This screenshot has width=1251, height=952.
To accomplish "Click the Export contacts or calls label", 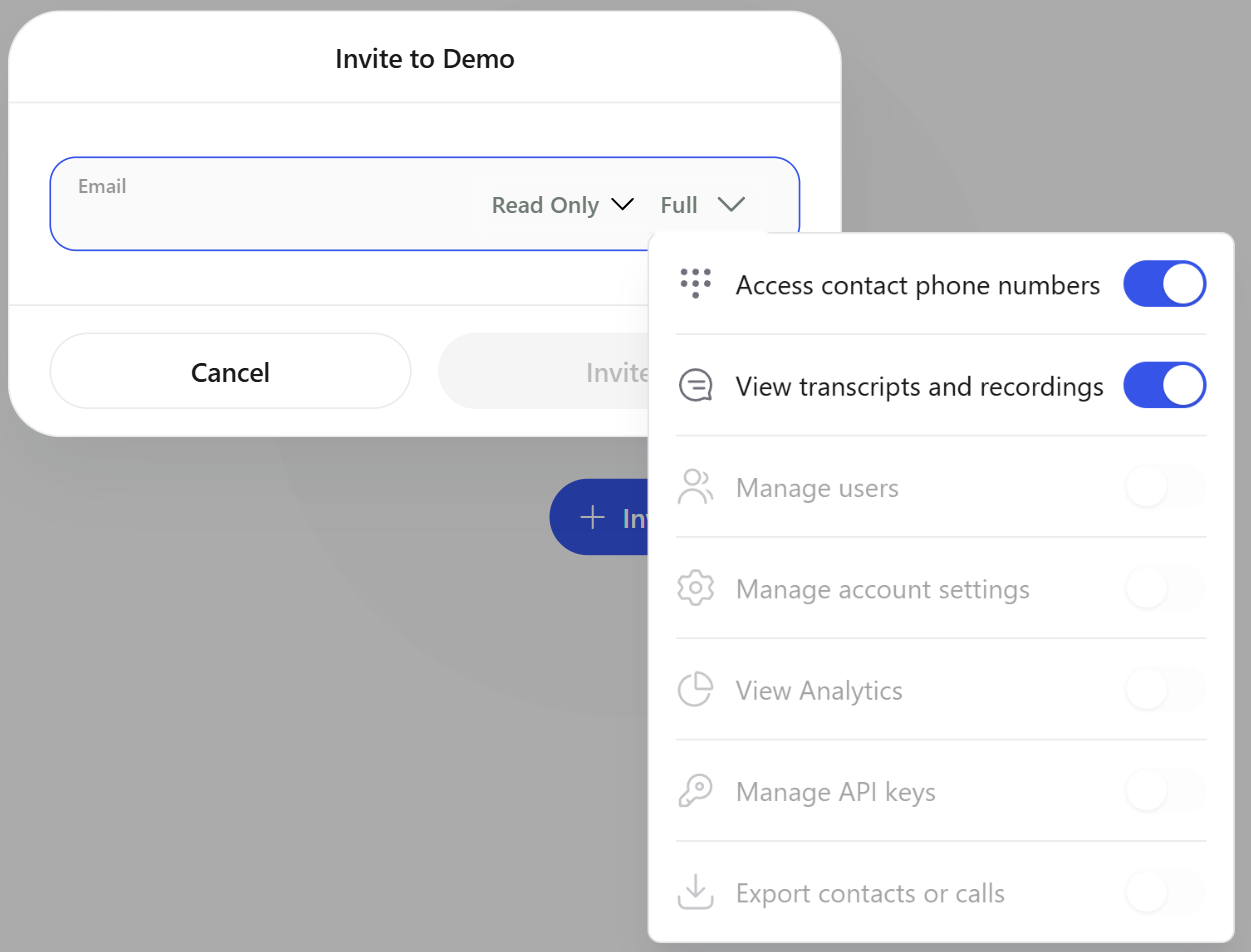I will [x=870, y=893].
